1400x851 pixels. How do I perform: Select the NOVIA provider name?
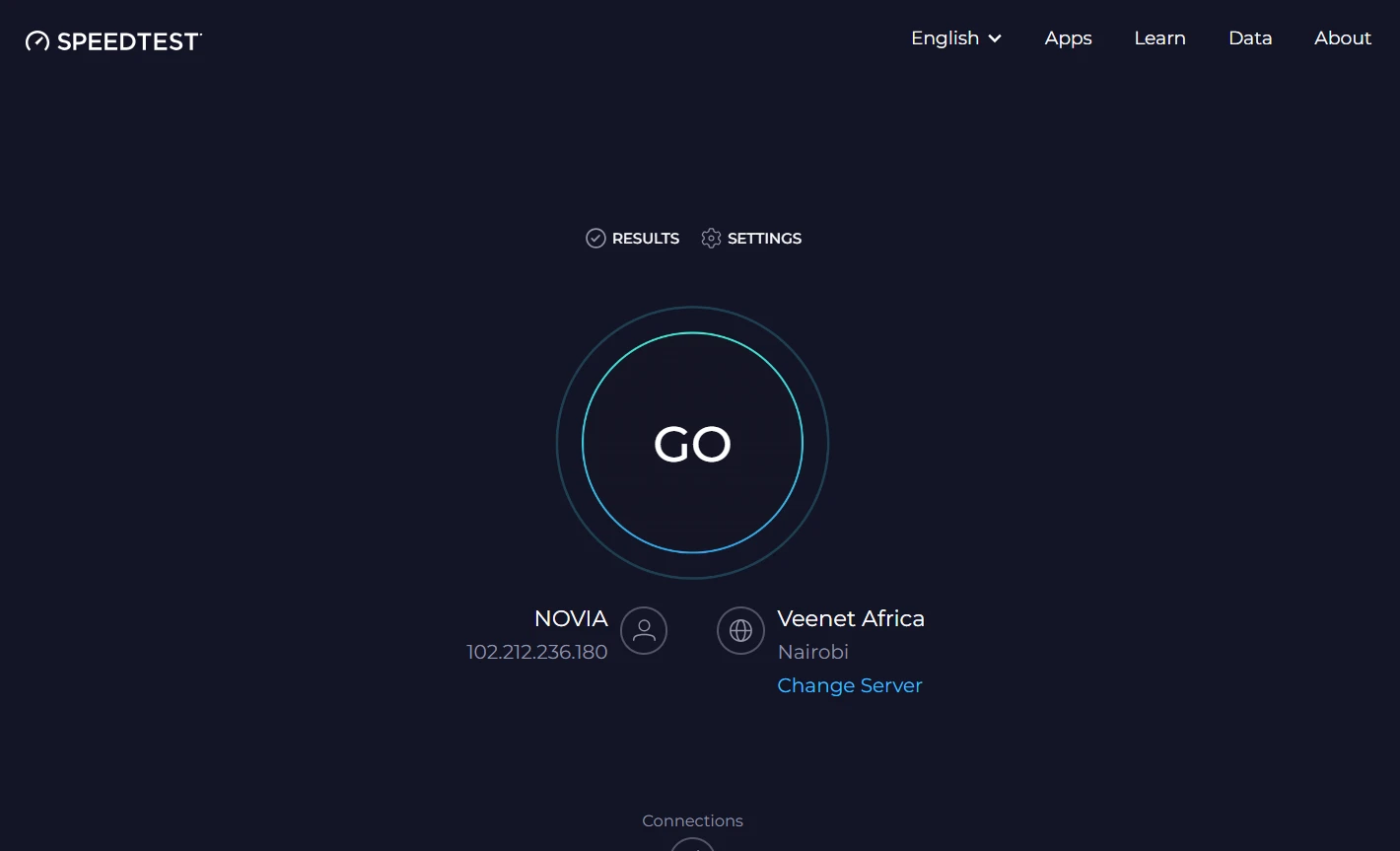click(571, 618)
